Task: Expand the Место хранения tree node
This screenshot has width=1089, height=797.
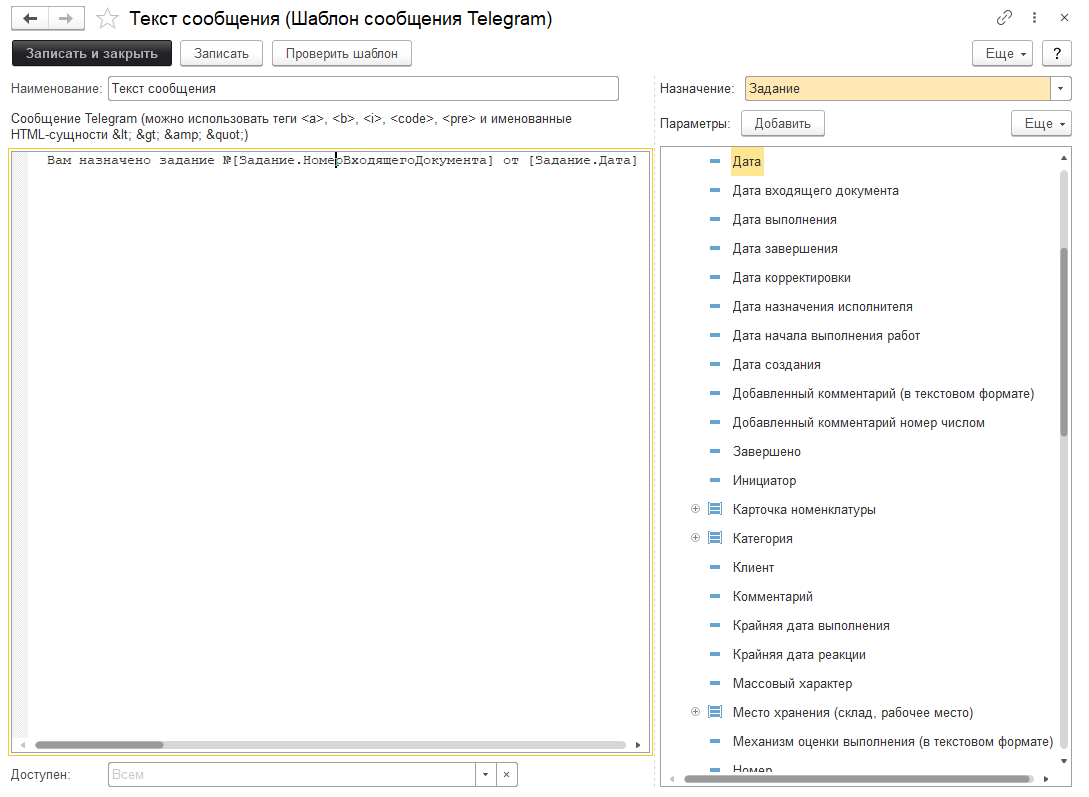Action: [696, 713]
